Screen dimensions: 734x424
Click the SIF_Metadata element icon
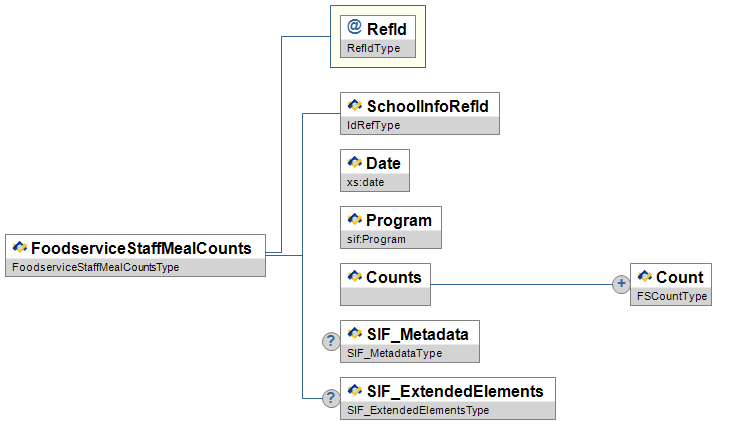pos(354,333)
